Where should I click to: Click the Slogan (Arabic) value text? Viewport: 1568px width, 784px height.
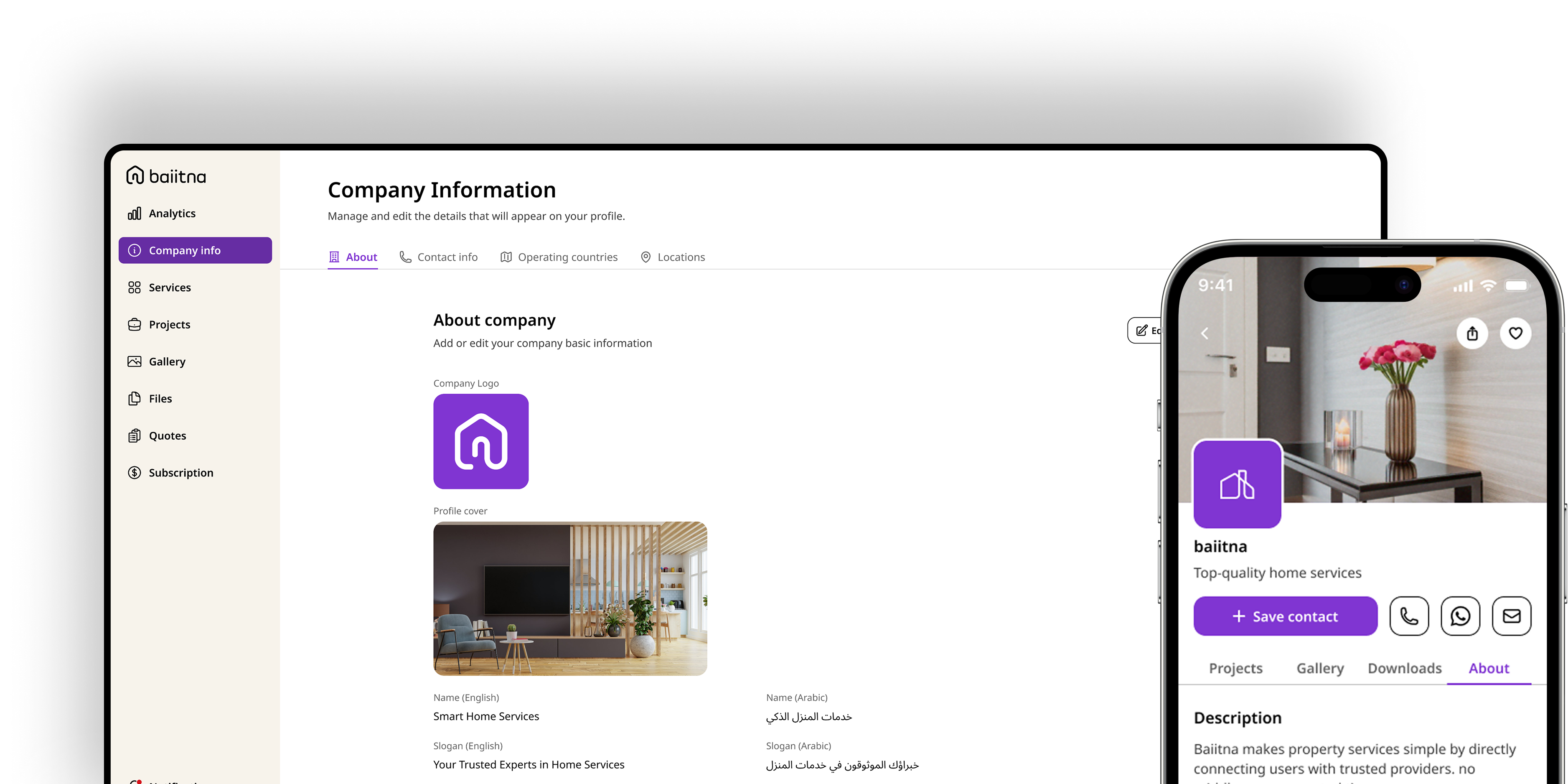coord(842,765)
